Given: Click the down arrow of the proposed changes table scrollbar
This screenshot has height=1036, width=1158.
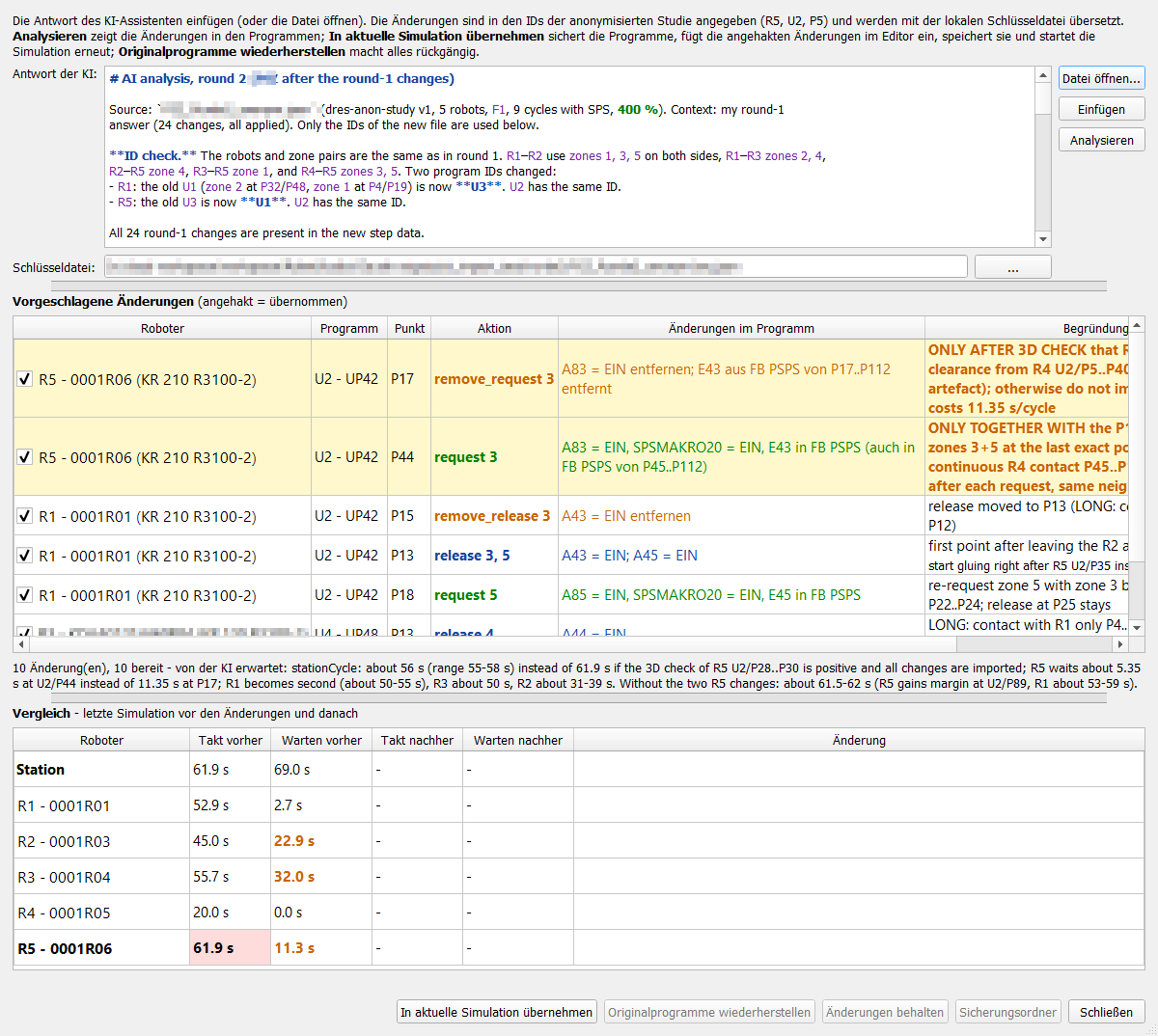Looking at the screenshot, I should pyautogui.click(x=1137, y=628).
